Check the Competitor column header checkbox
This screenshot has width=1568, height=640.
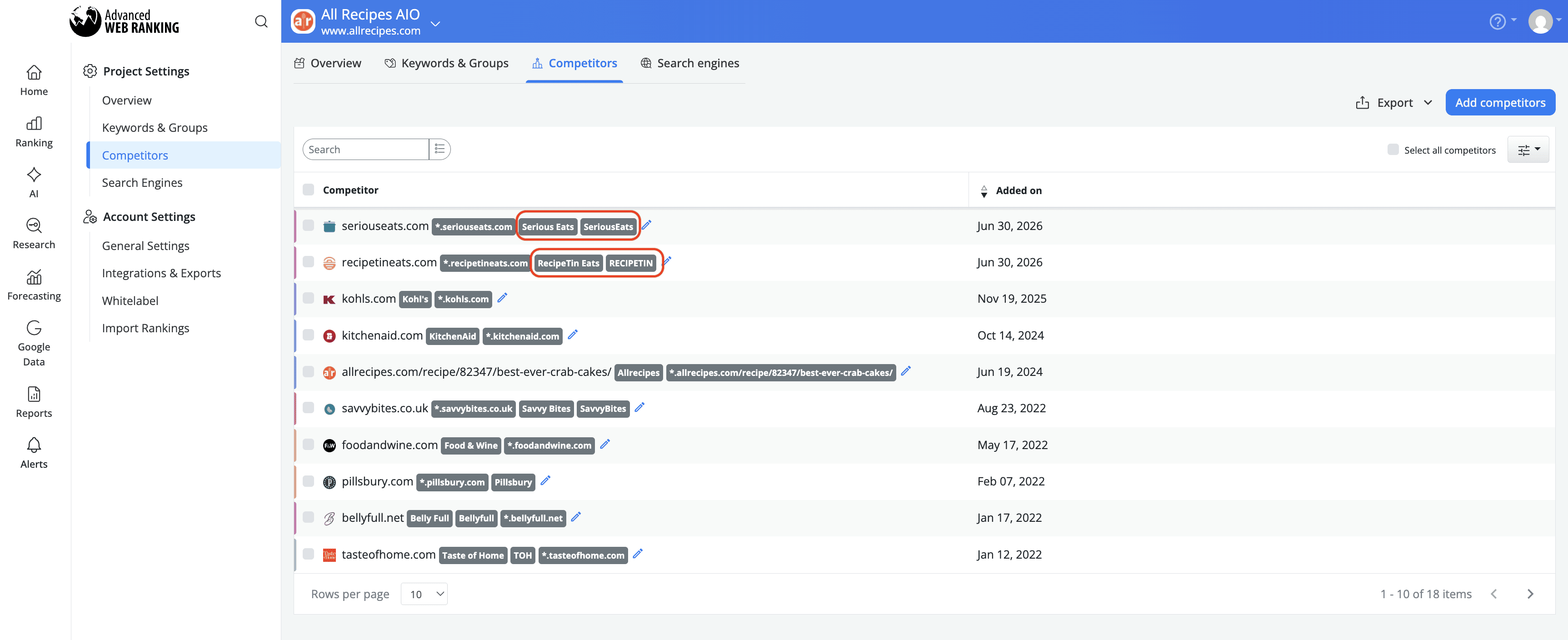click(309, 190)
